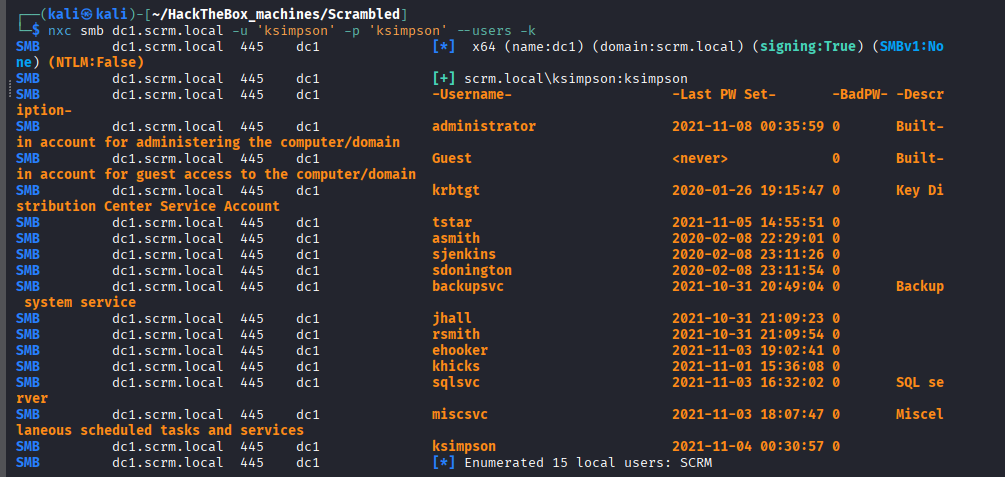Screen dimensions: 1005x477
Task: Click the -Last PW Set- column header
Action: [724, 94]
